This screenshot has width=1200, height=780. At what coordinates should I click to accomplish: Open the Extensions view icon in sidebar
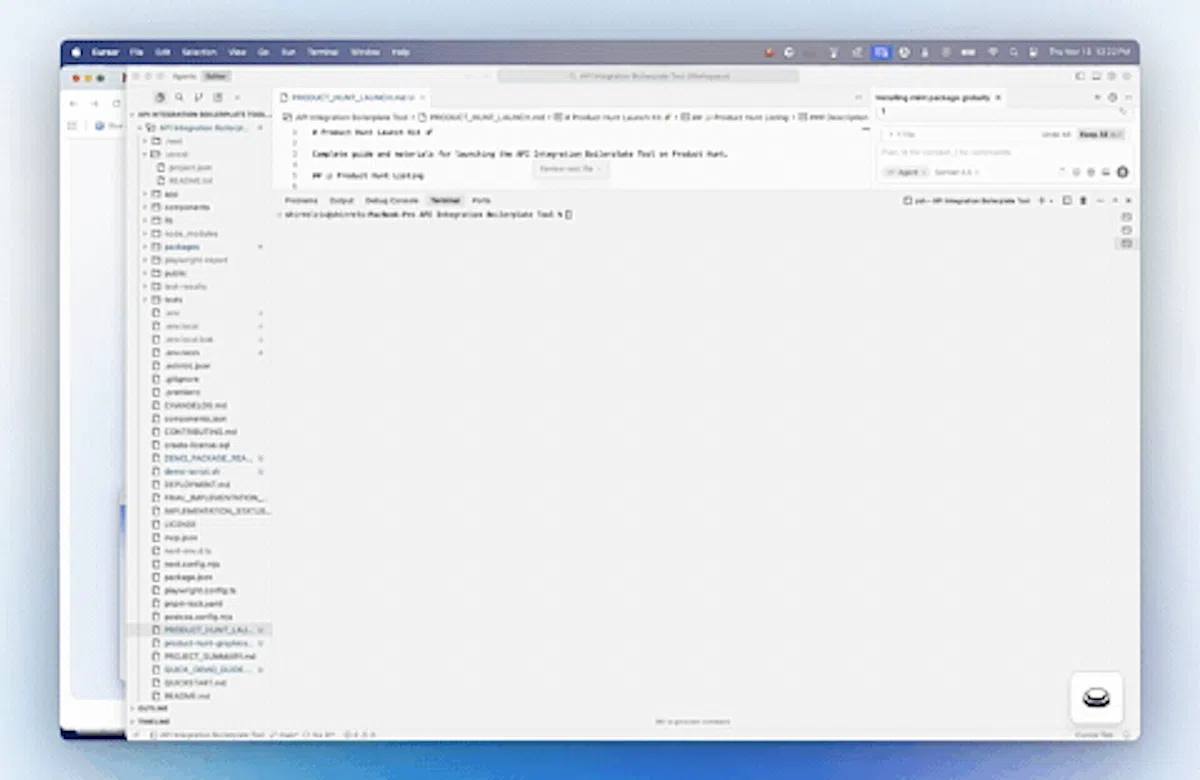point(217,97)
